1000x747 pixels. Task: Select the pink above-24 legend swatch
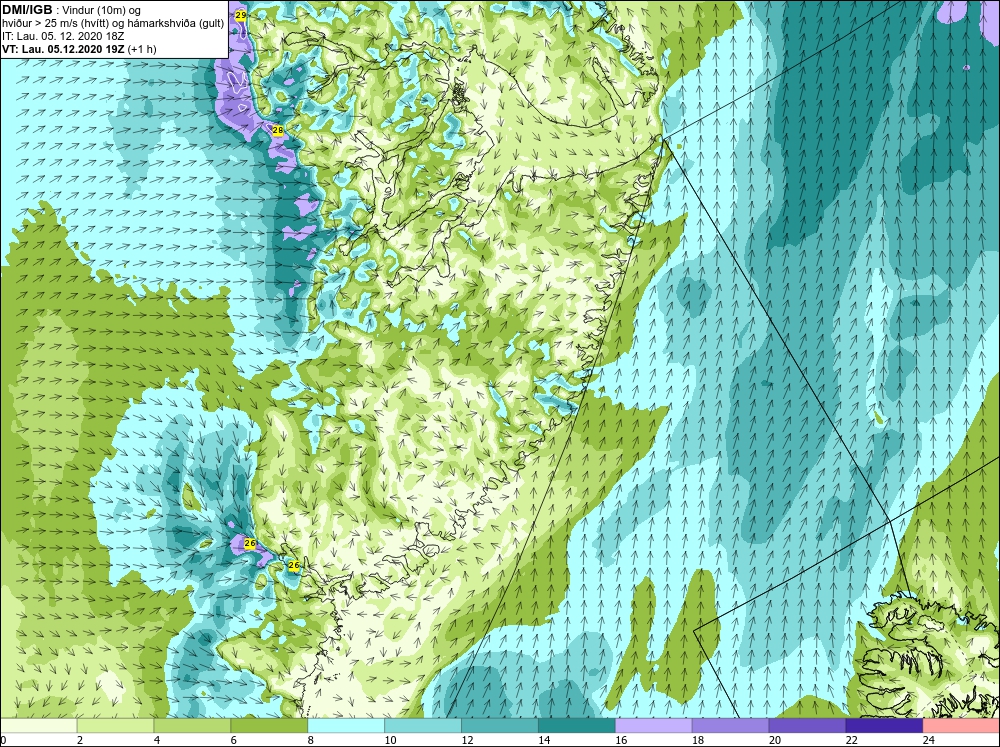pyautogui.click(x=961, y=725)
